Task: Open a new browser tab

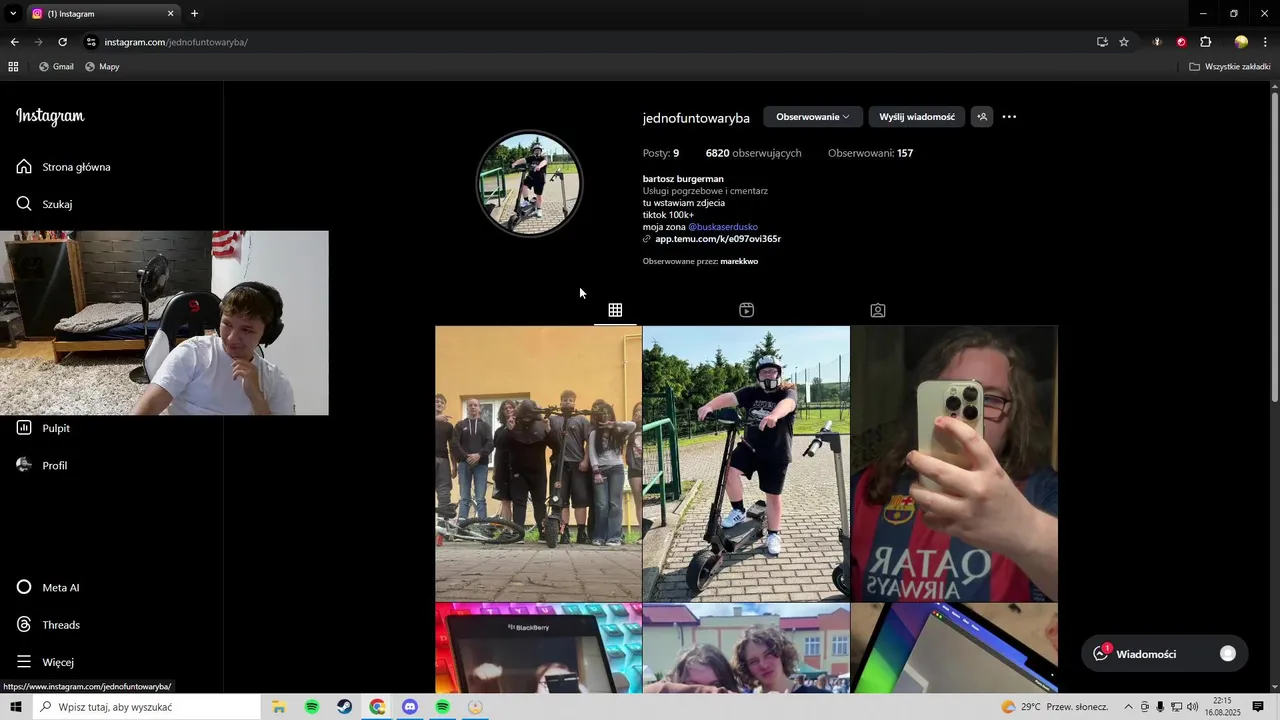Action: point(194,14)
